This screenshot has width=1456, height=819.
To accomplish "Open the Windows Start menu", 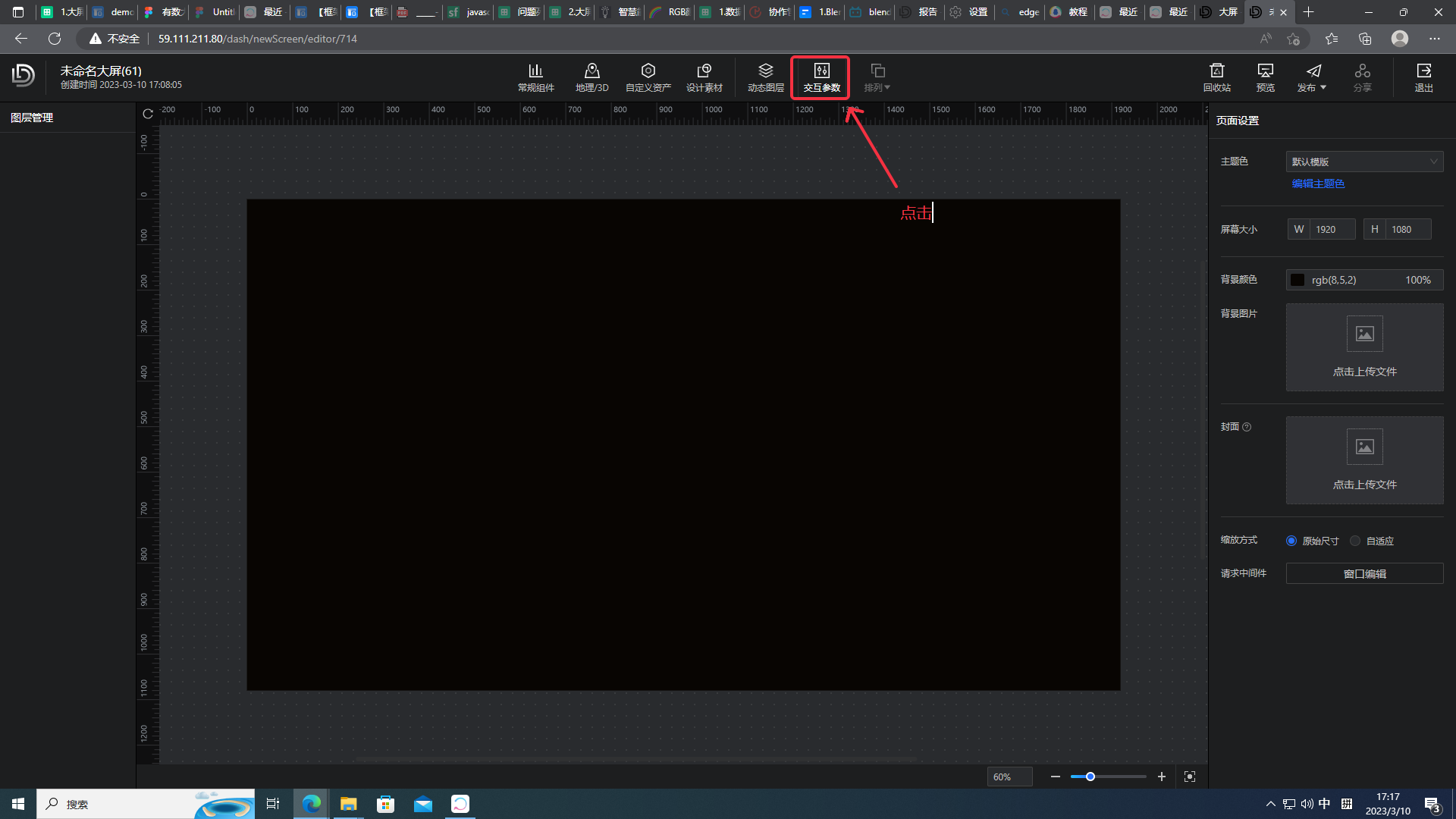I will coord(18,804).
